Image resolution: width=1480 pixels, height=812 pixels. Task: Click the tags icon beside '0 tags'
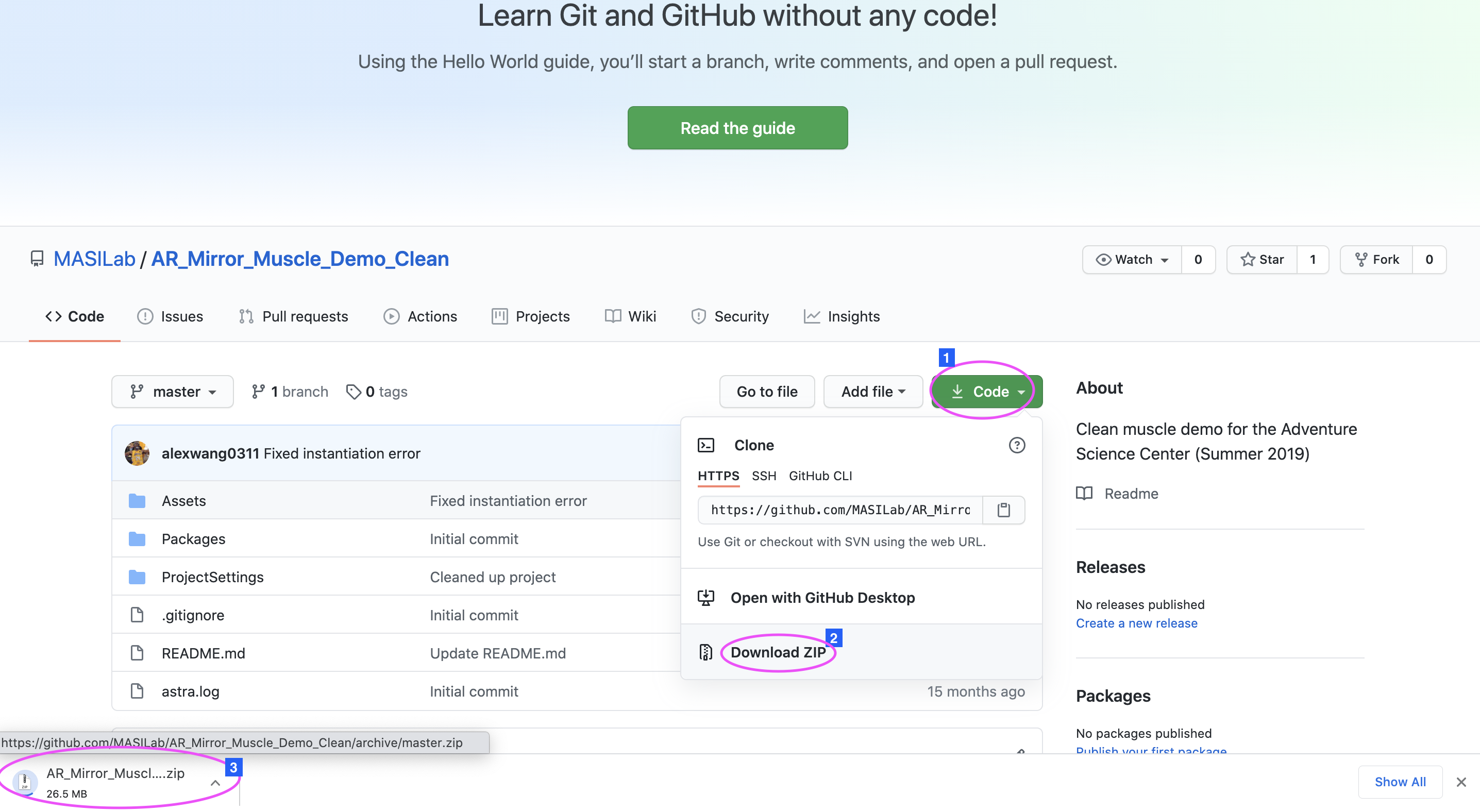click(354, 391)
